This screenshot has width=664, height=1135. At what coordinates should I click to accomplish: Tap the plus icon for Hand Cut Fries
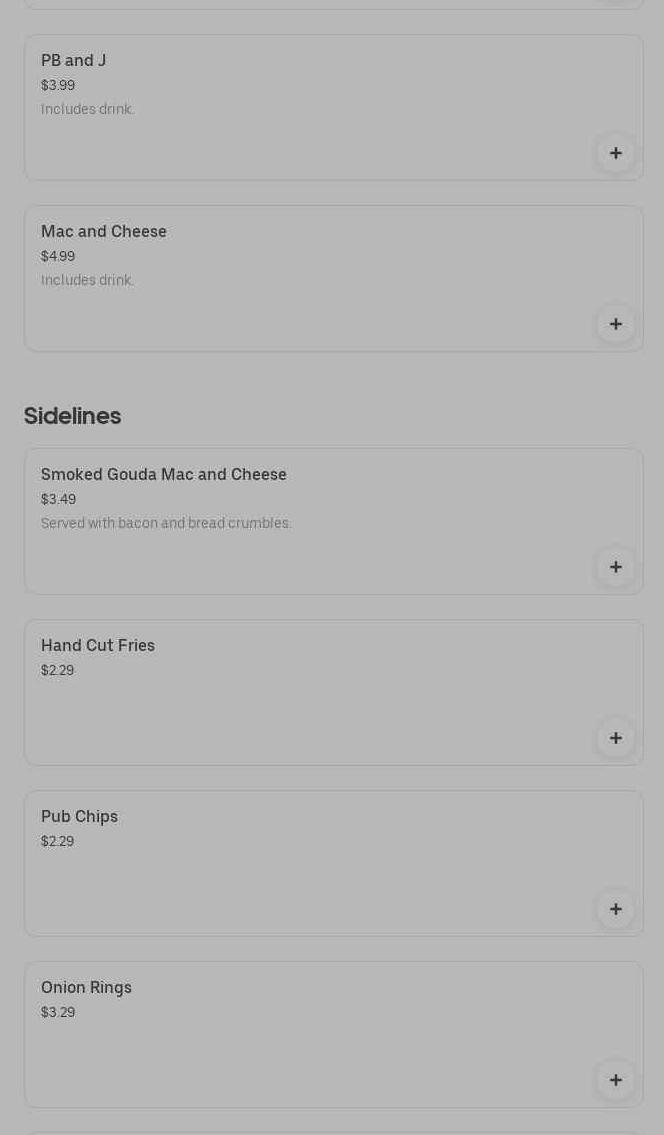[x=615, y=738]
